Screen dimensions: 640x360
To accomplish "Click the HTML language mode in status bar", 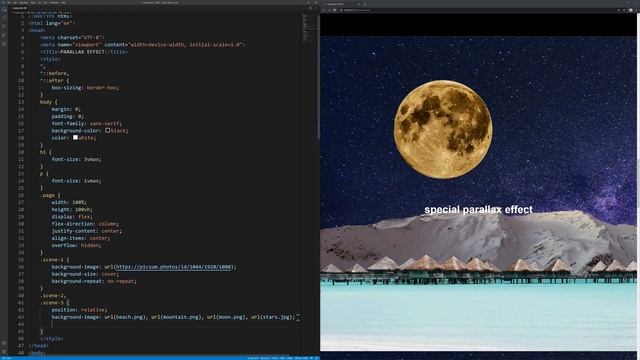I will pyautogui.click(x=289, y=358).
